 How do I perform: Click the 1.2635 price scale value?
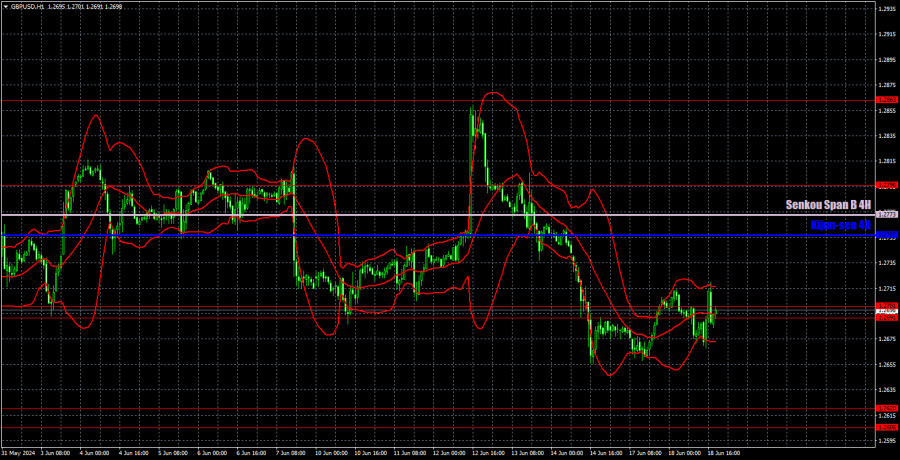pyautogui.click(x=886, y=390)
